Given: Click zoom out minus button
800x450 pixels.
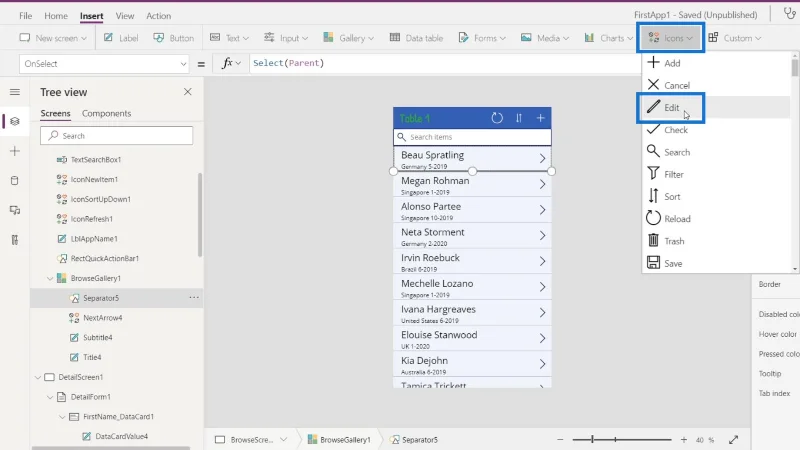Looking at the screenshot, I should 560,439.
